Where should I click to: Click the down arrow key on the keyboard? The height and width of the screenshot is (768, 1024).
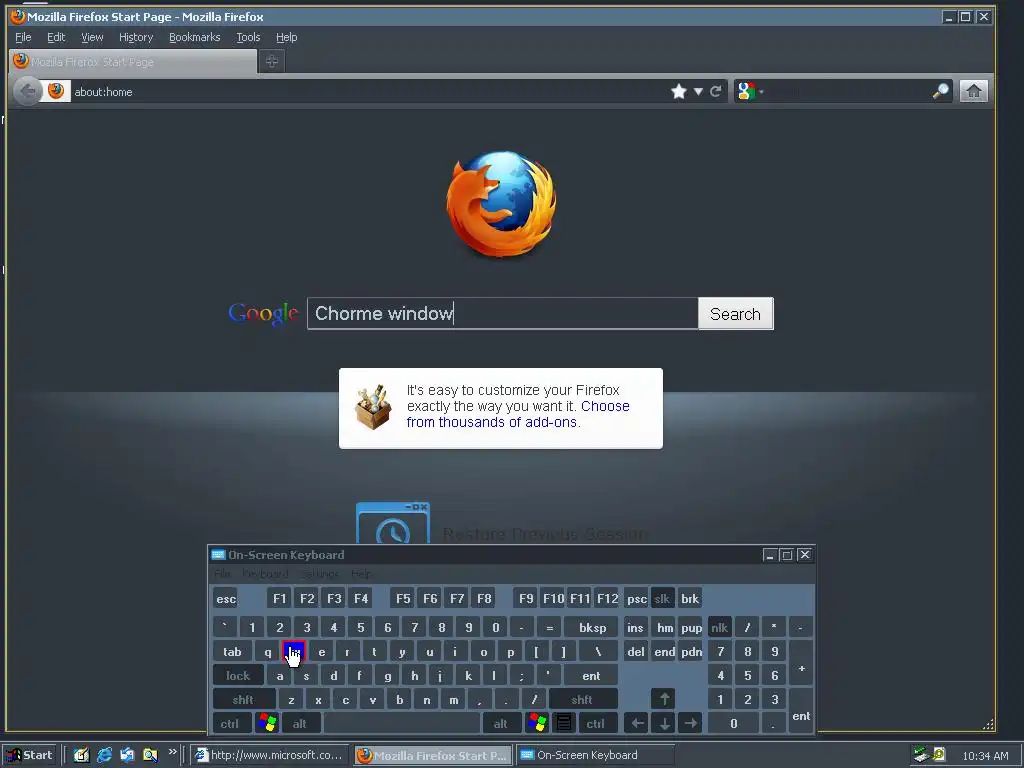[x=664, y=724]
